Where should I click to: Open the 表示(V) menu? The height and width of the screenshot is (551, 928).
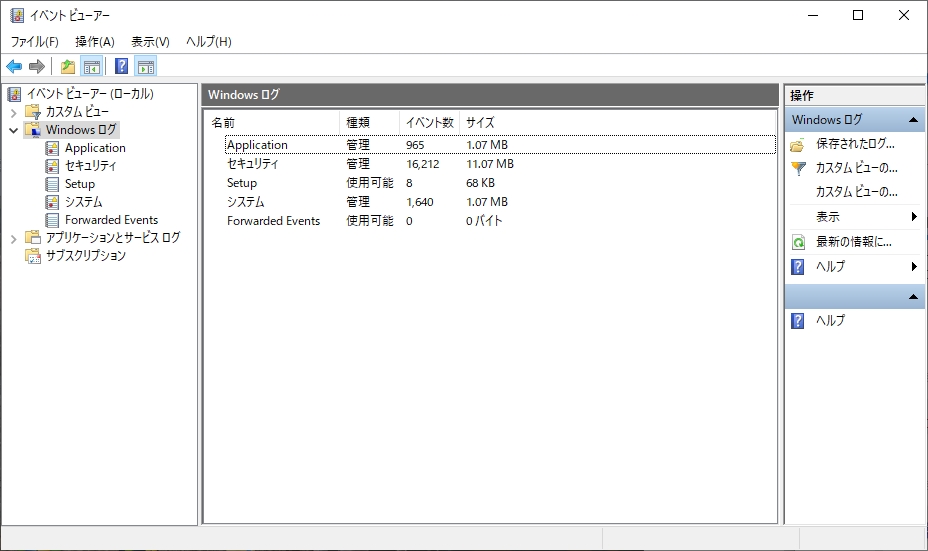tap(150, 41)
